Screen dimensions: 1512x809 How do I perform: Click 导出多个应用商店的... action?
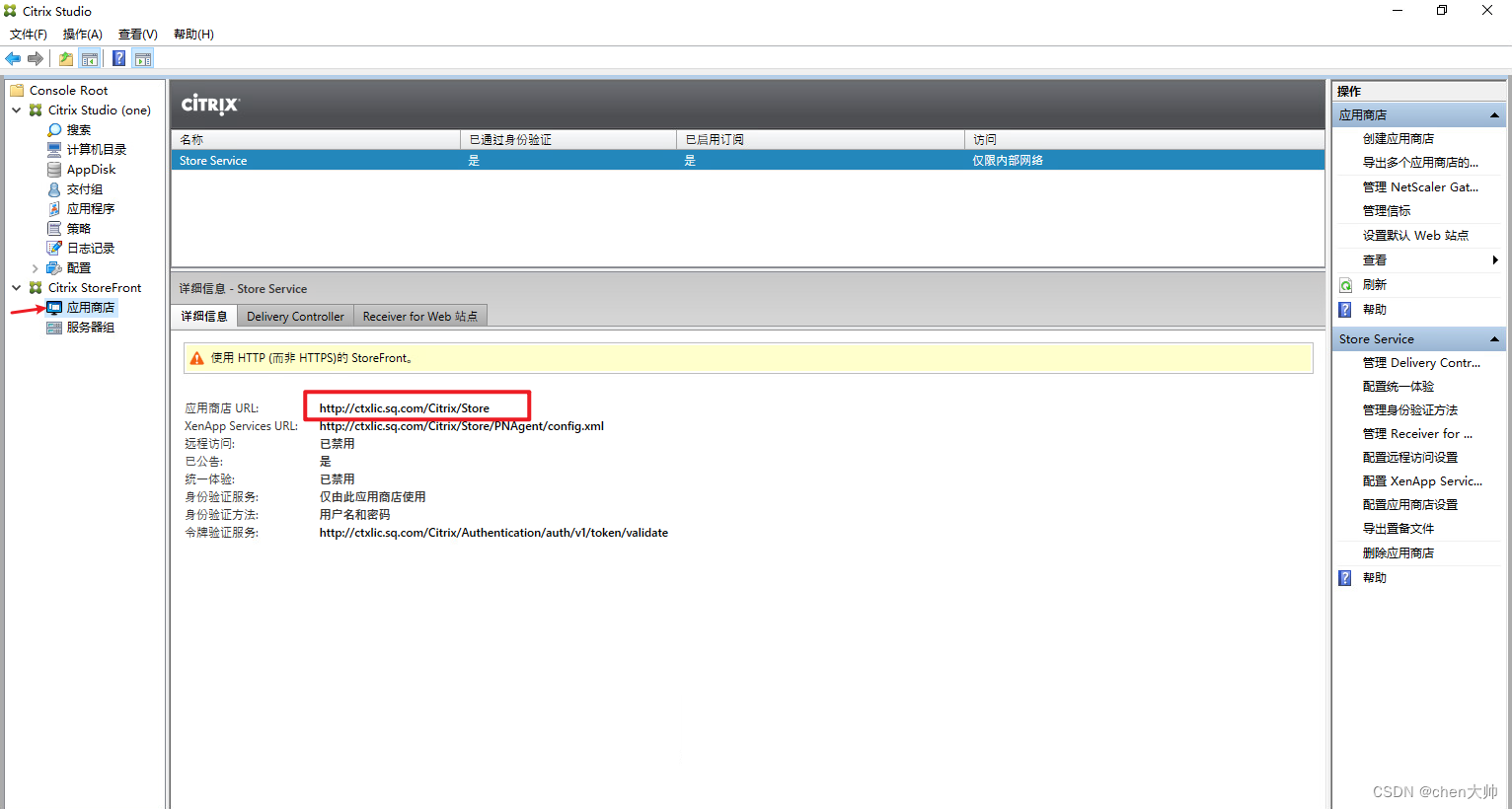click(1420, 163)
